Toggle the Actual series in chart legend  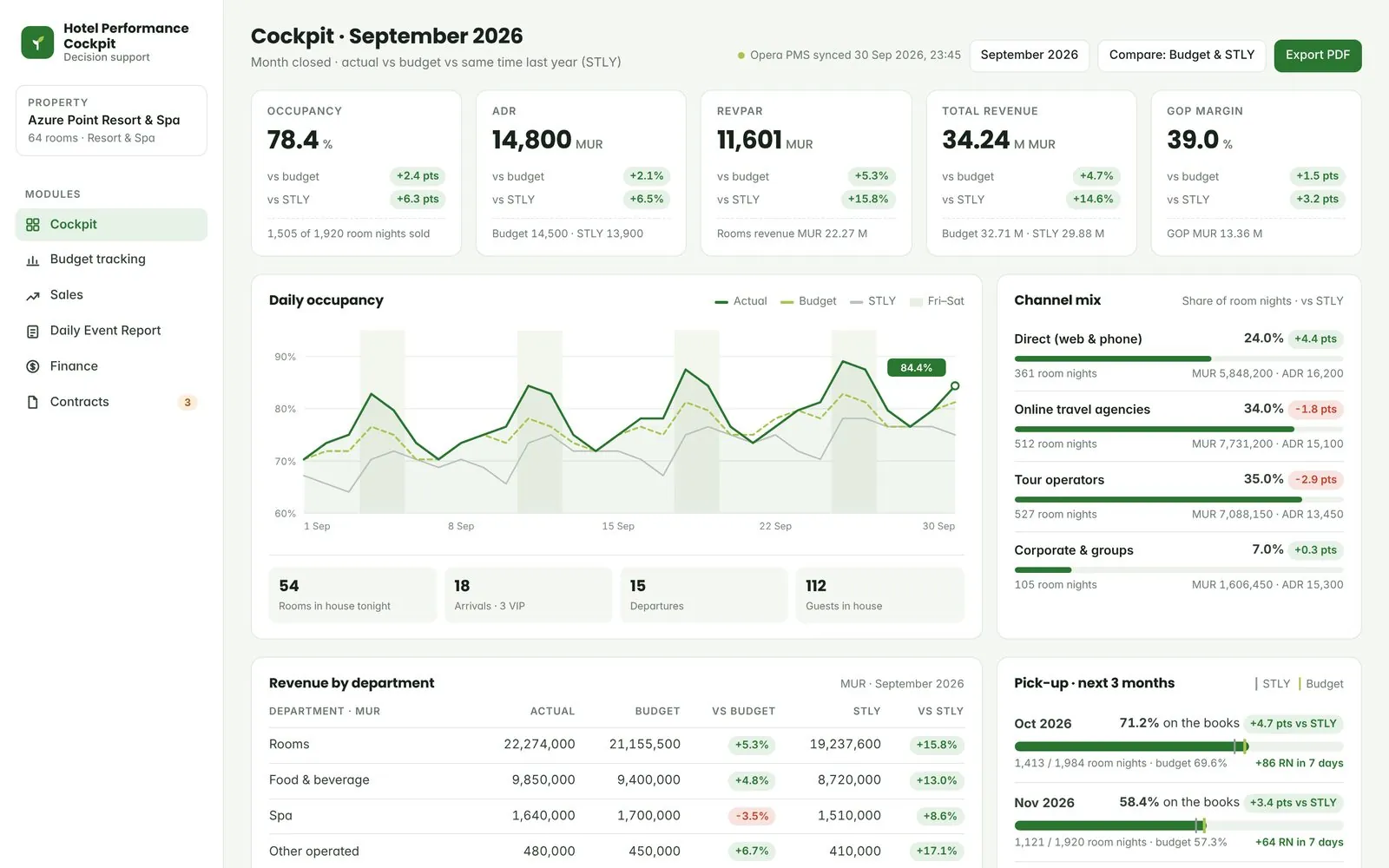(741, 301)
